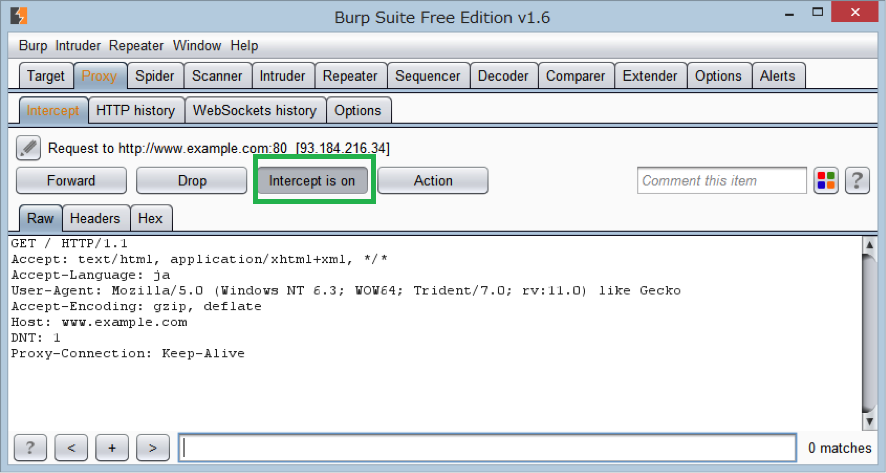Switch to the Hex view tab

click(150, 218)
